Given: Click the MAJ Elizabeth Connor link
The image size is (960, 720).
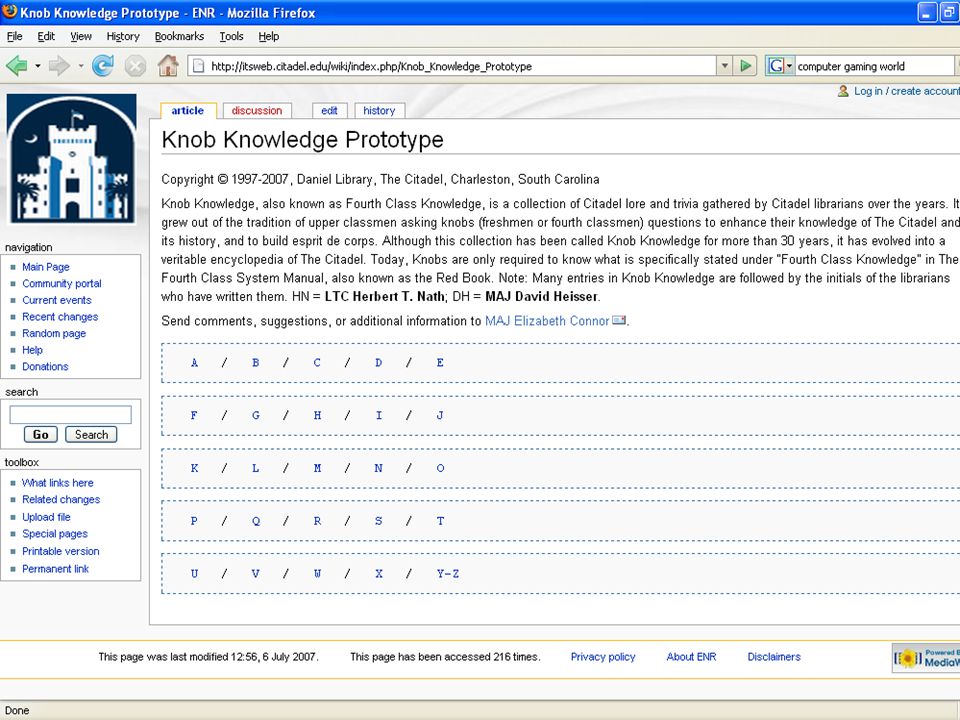Looking at the screenshot, I should click(x=547, y=321).
